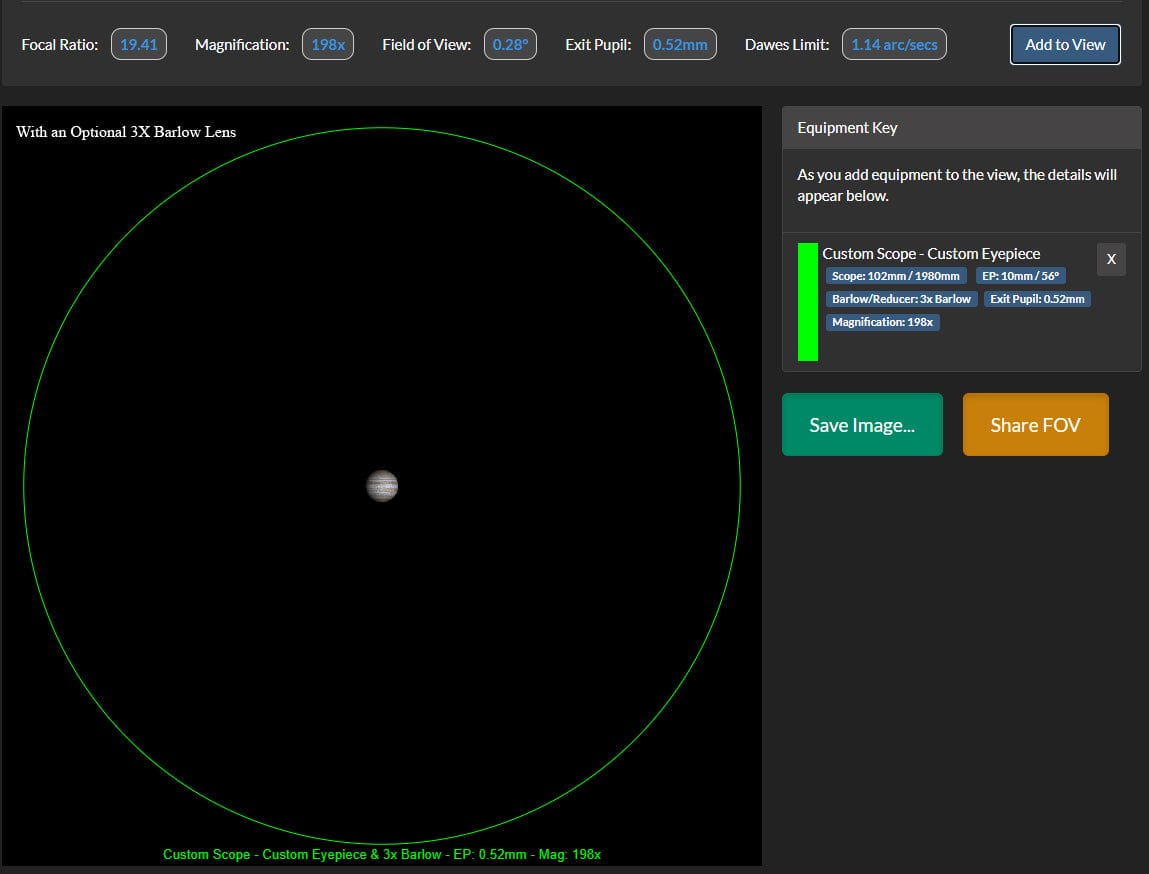1149x874 pixels.
Task: Select the Barlow/Reducer: 3x Barlow tag
Action: (x=900, y=298)
